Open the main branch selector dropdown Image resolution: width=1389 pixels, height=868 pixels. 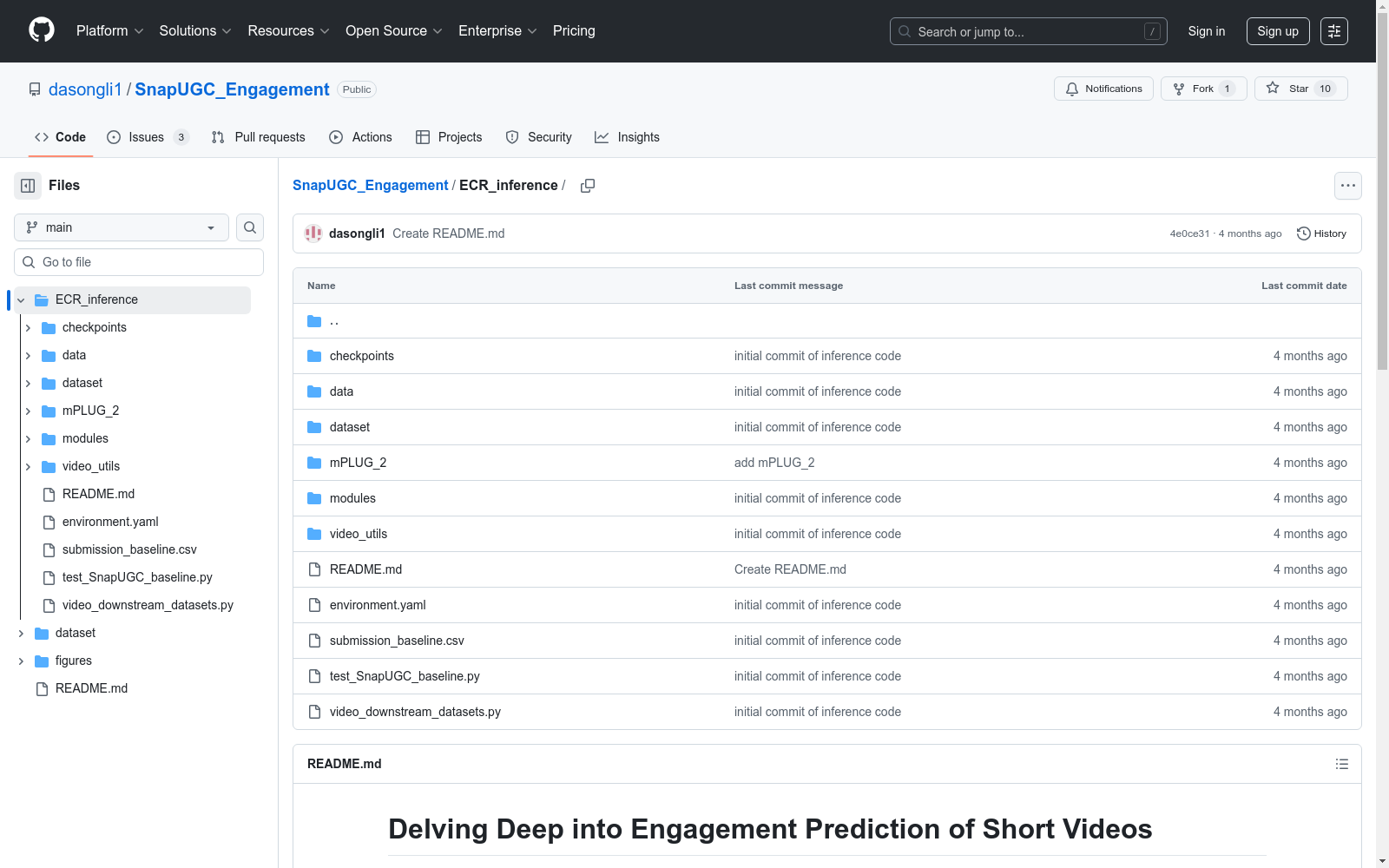122,227
